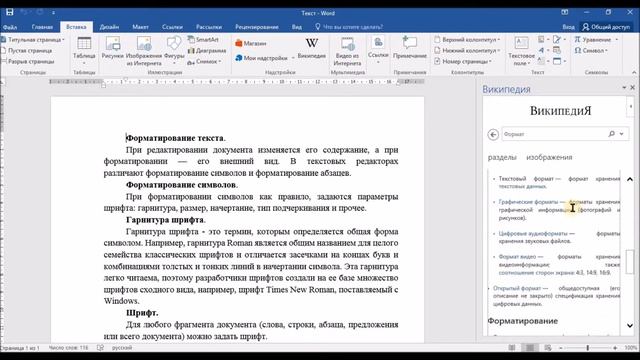640x360 pixels.
Task: Switch to изображения tab in Wikipedia pane
Action: click(549, 157)
